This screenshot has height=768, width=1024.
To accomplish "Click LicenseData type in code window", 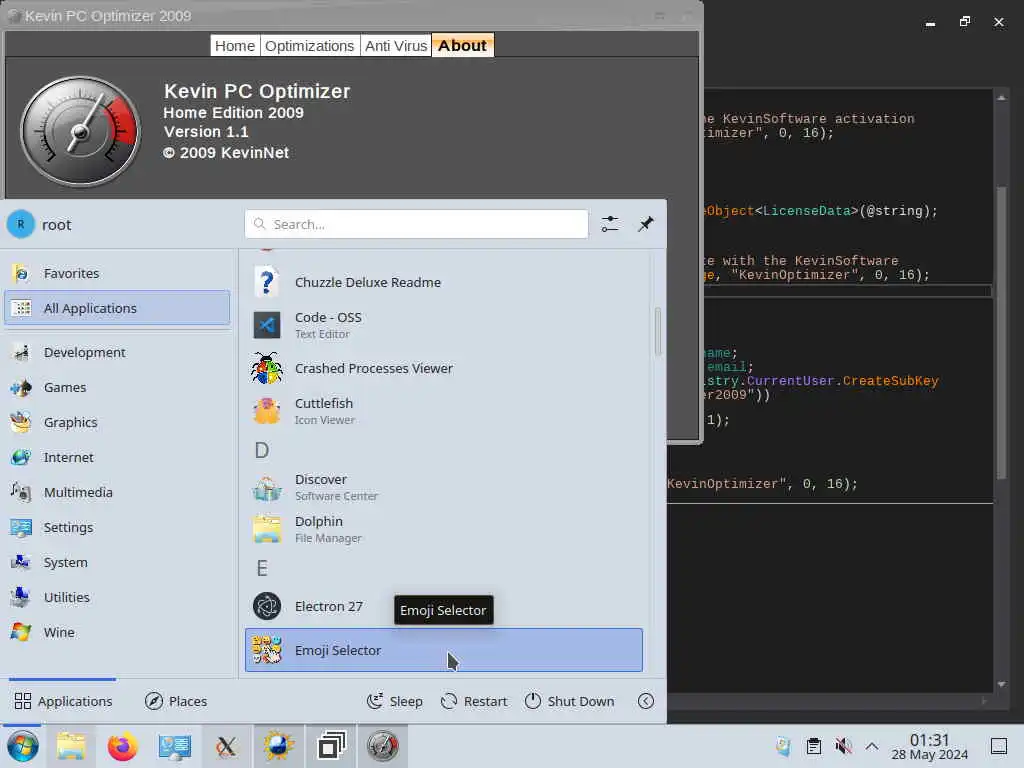I will click(807, 211).
